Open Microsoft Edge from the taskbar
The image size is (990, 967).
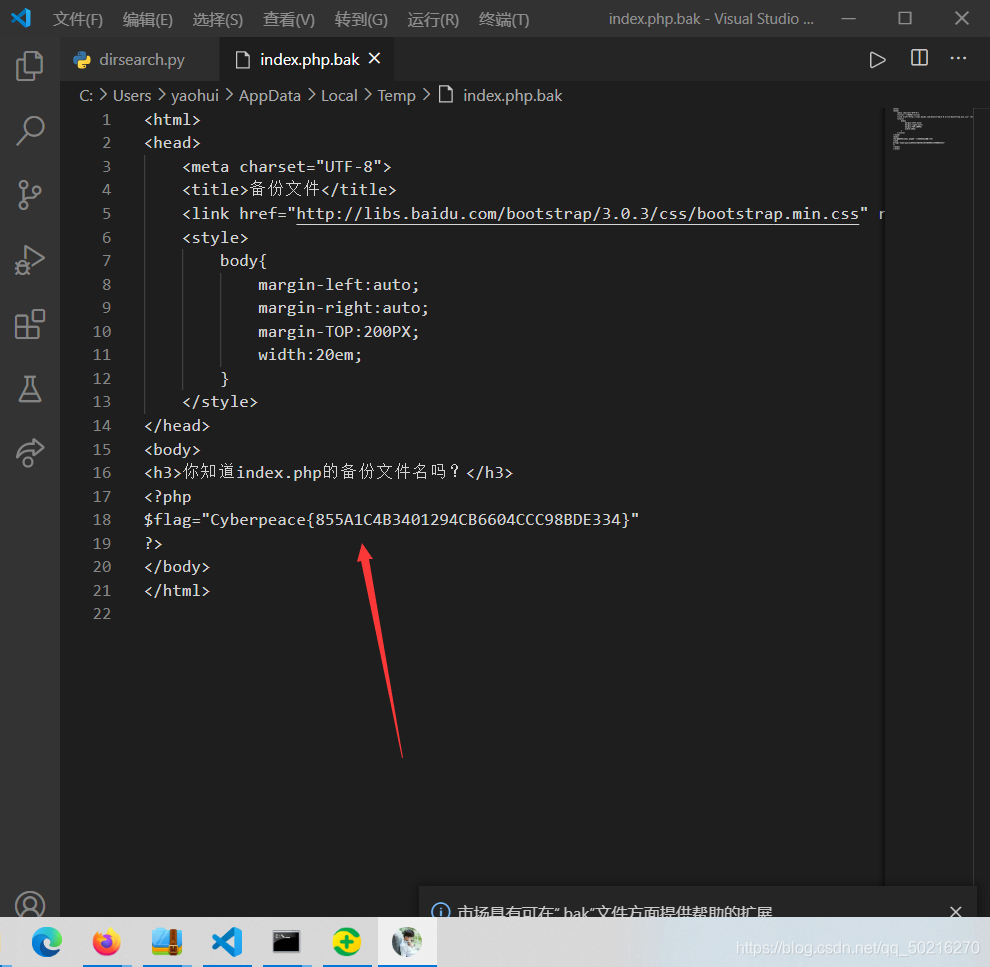[47, 942]
